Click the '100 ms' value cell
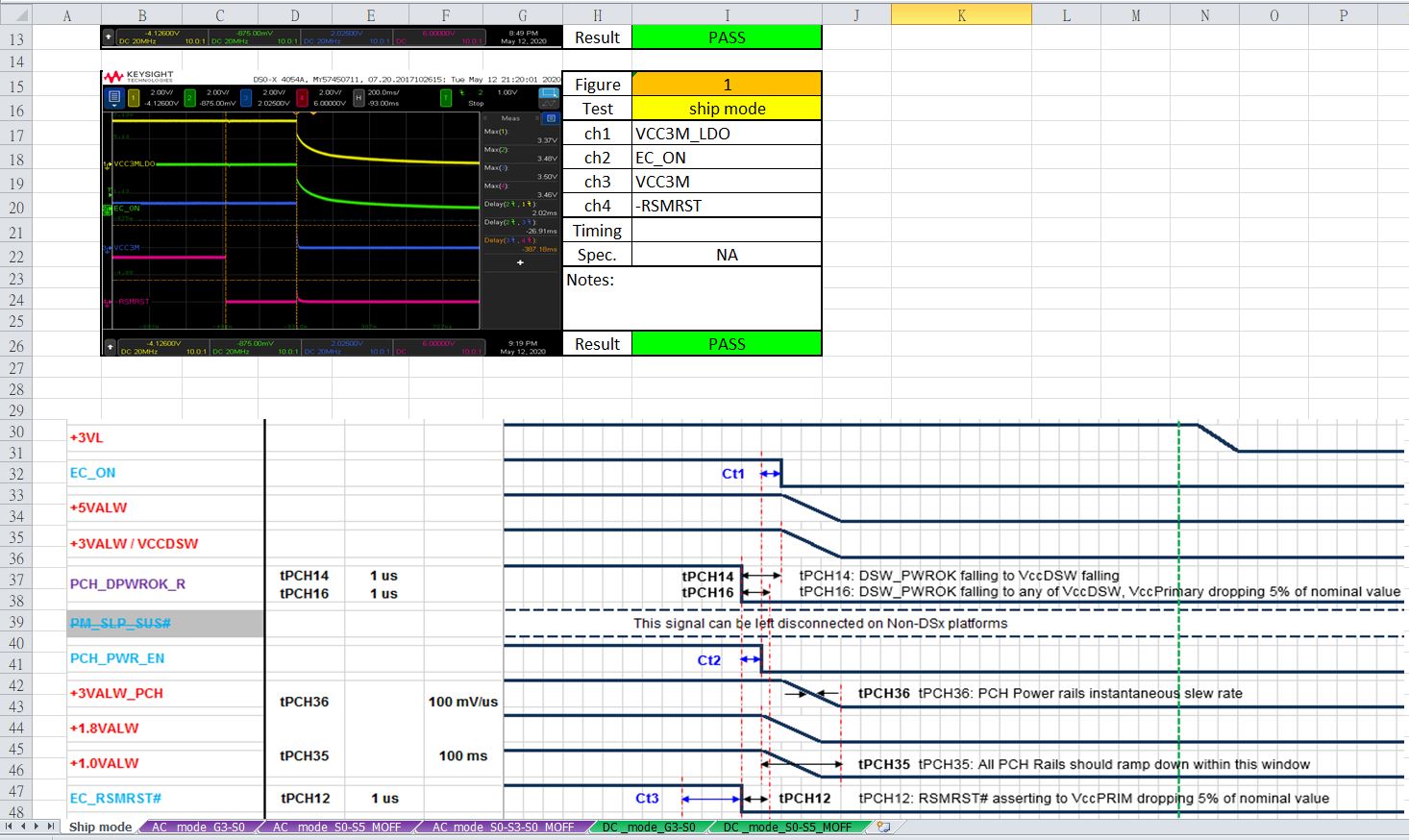Screen dimensions: 1409x840 (x=463, y=755)
